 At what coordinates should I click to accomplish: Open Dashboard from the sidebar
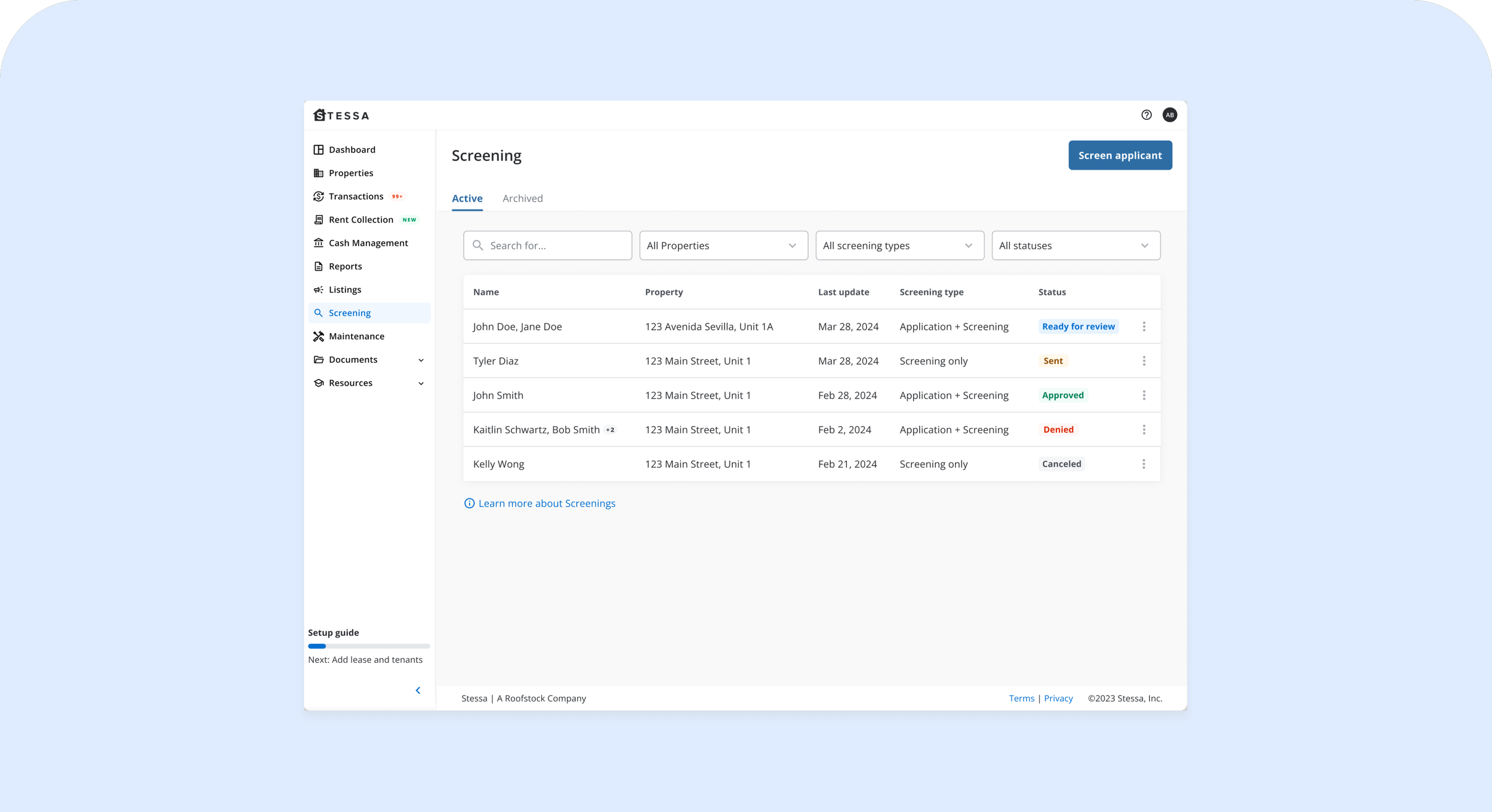coord(352,150)
